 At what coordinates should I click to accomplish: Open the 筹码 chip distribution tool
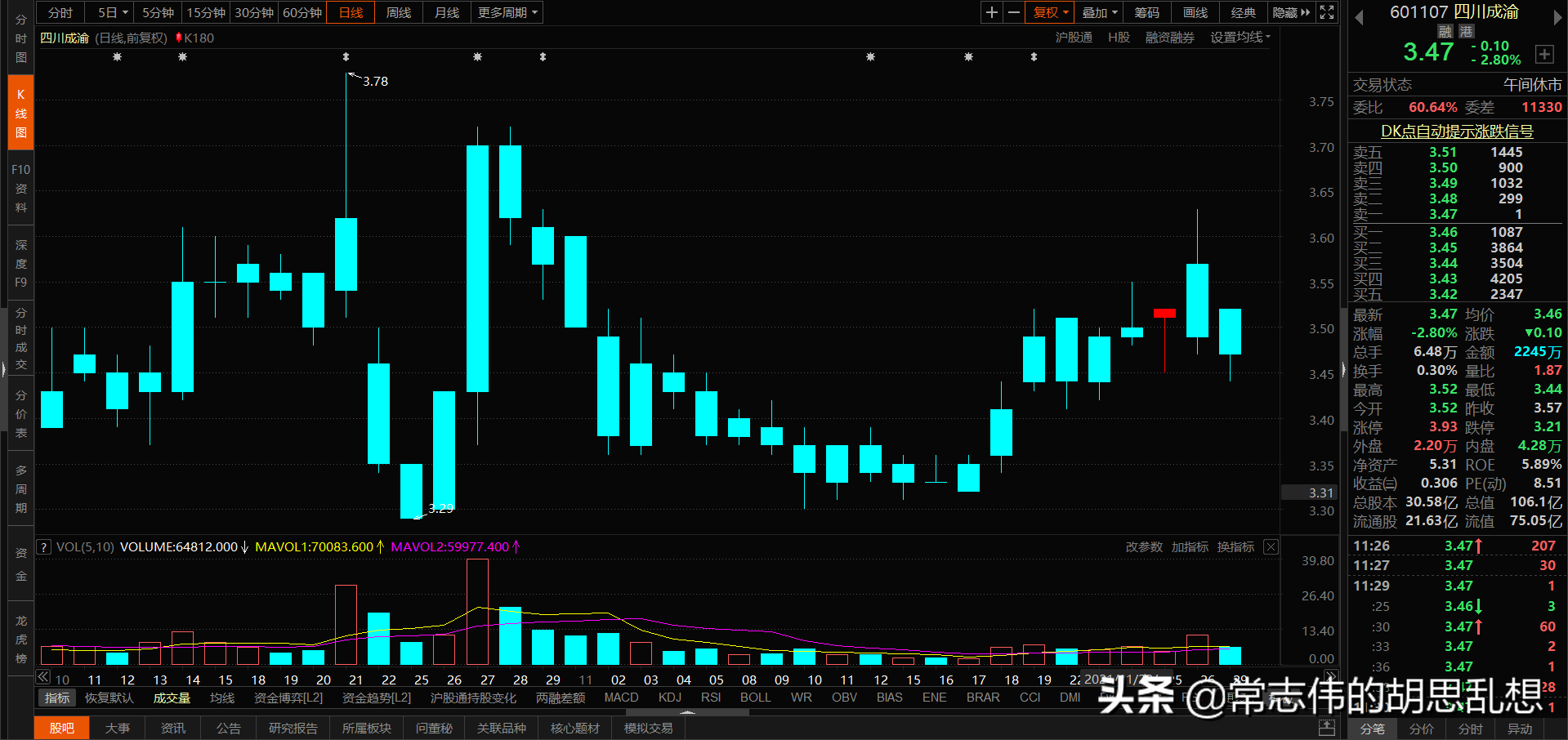tap(1146, 12)
